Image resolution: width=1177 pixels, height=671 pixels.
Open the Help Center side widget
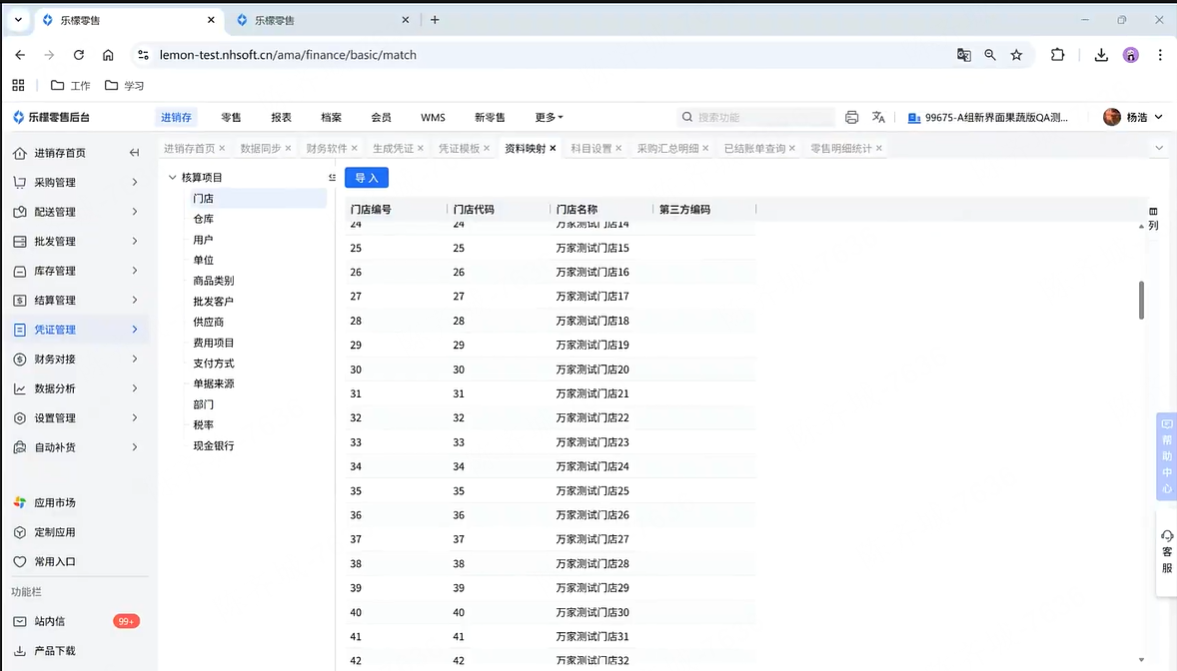point(1166,456)
